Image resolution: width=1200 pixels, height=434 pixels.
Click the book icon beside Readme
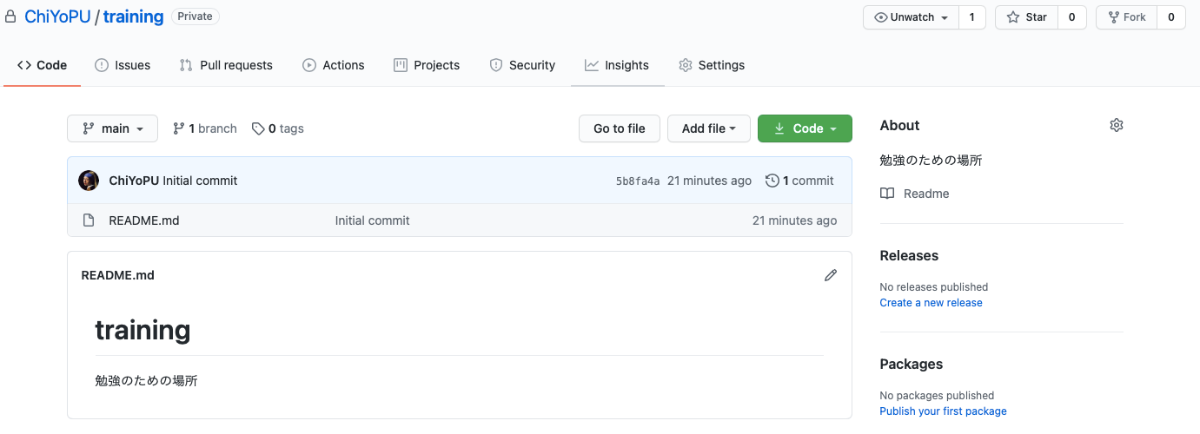[x=887, y=193]
